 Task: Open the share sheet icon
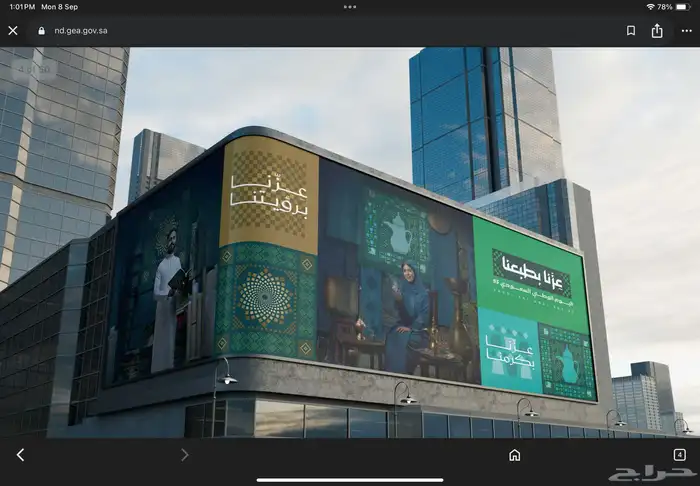point(657,31)
